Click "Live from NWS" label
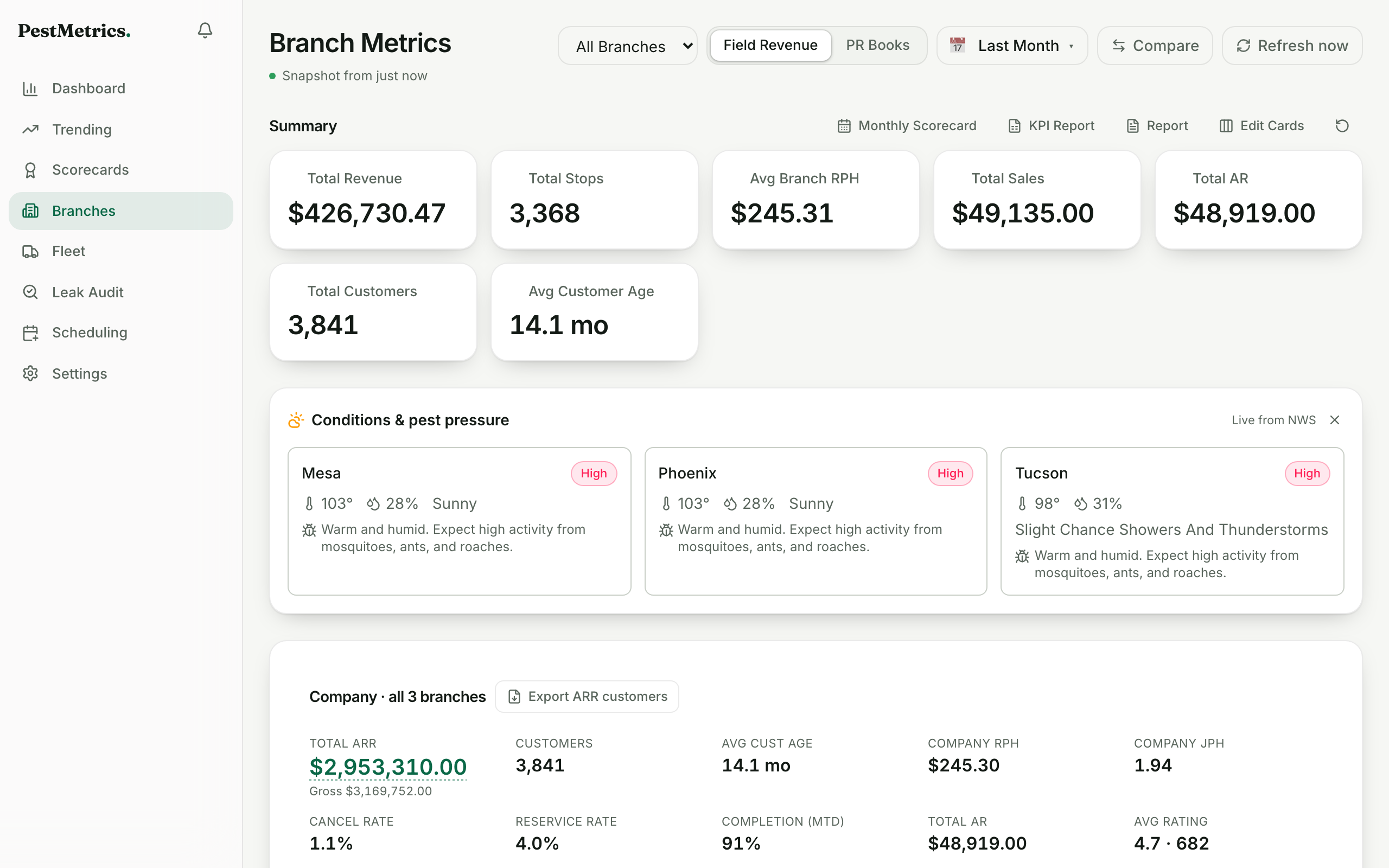 pos(1273,420)
